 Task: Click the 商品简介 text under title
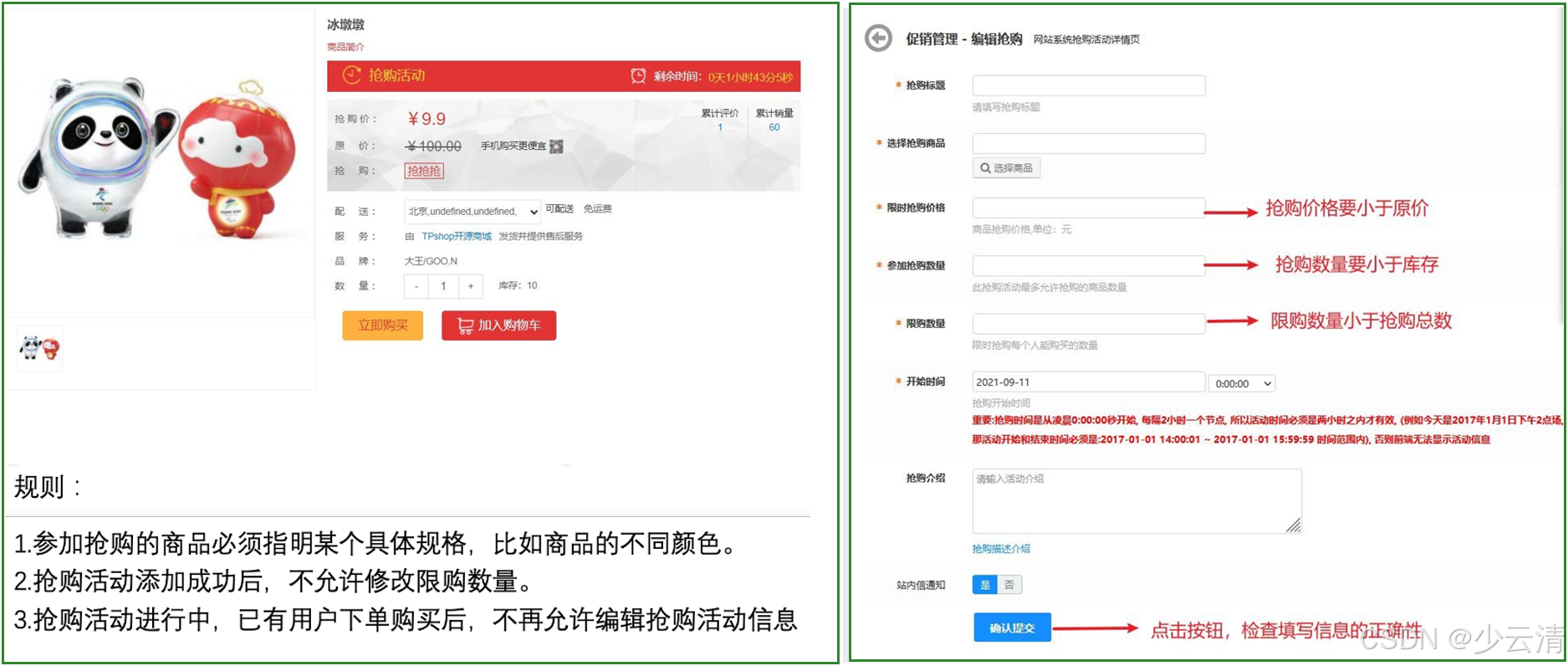point(345,47)
